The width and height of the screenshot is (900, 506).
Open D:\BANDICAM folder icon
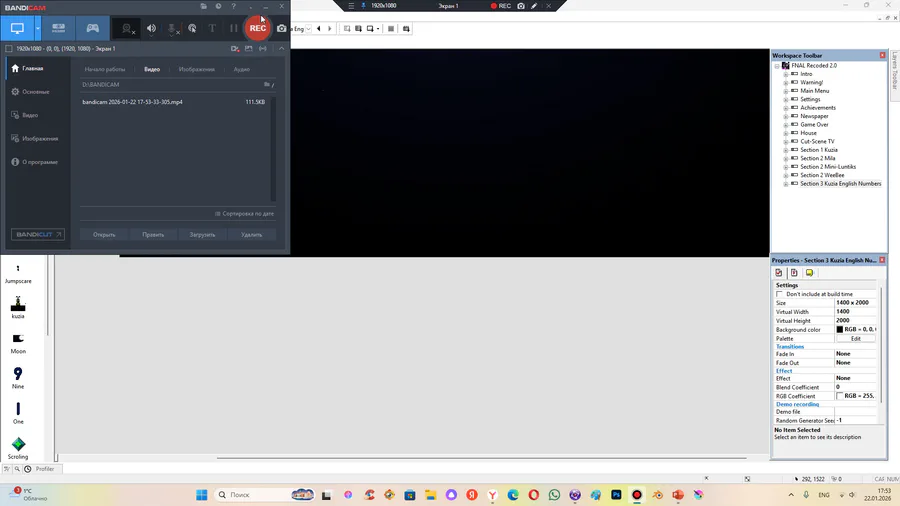[267, 84]
